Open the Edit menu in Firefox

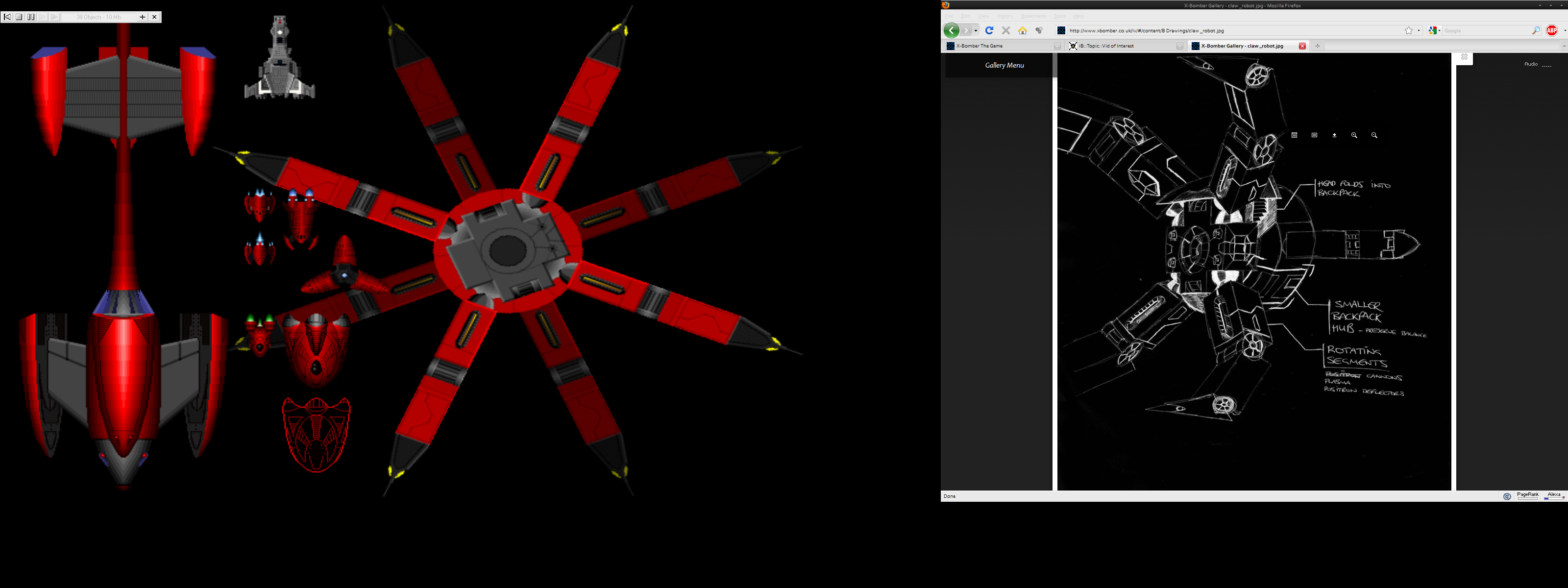(x=965, y=16)
